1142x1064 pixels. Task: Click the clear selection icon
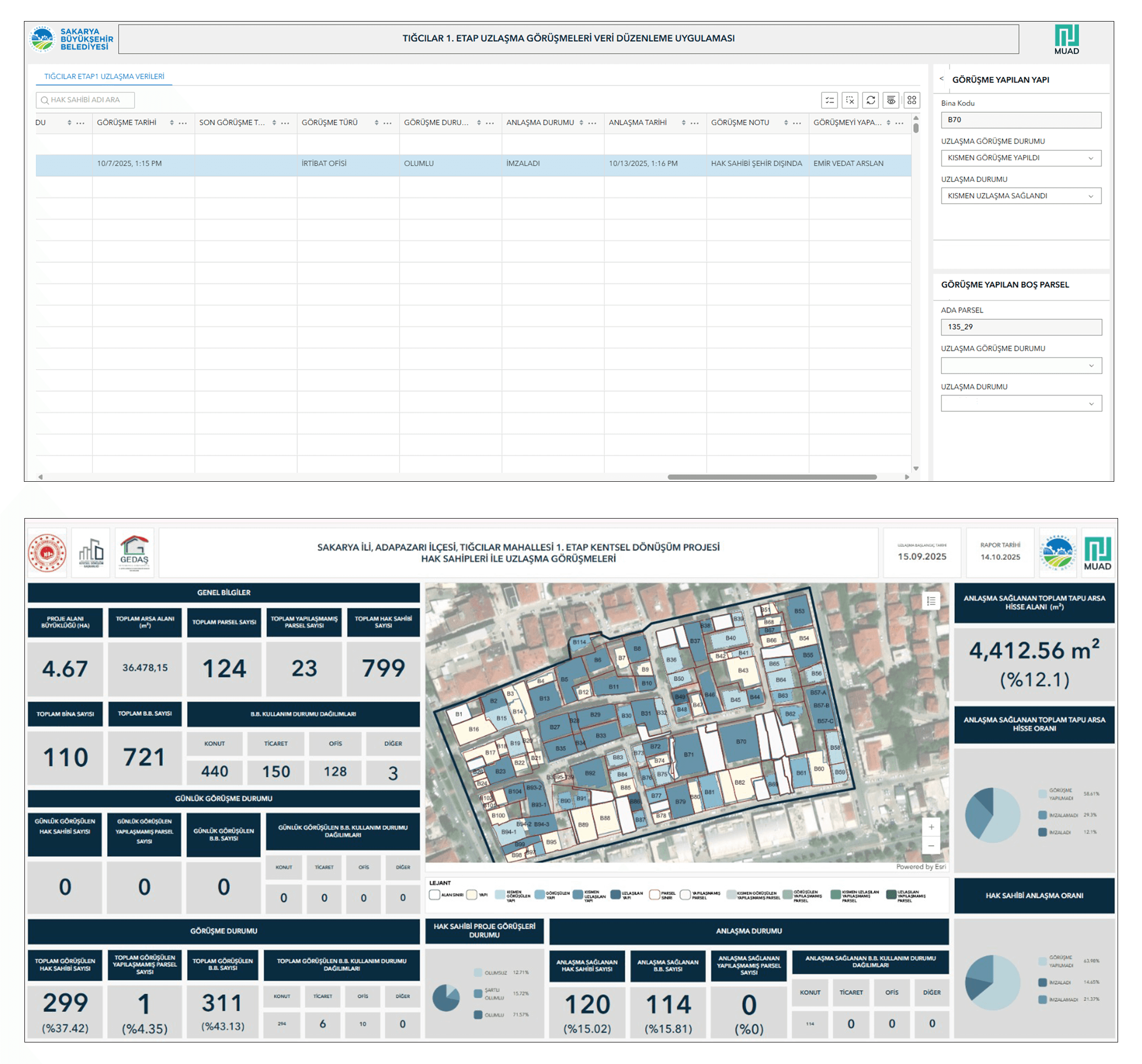tap(850, 100)
